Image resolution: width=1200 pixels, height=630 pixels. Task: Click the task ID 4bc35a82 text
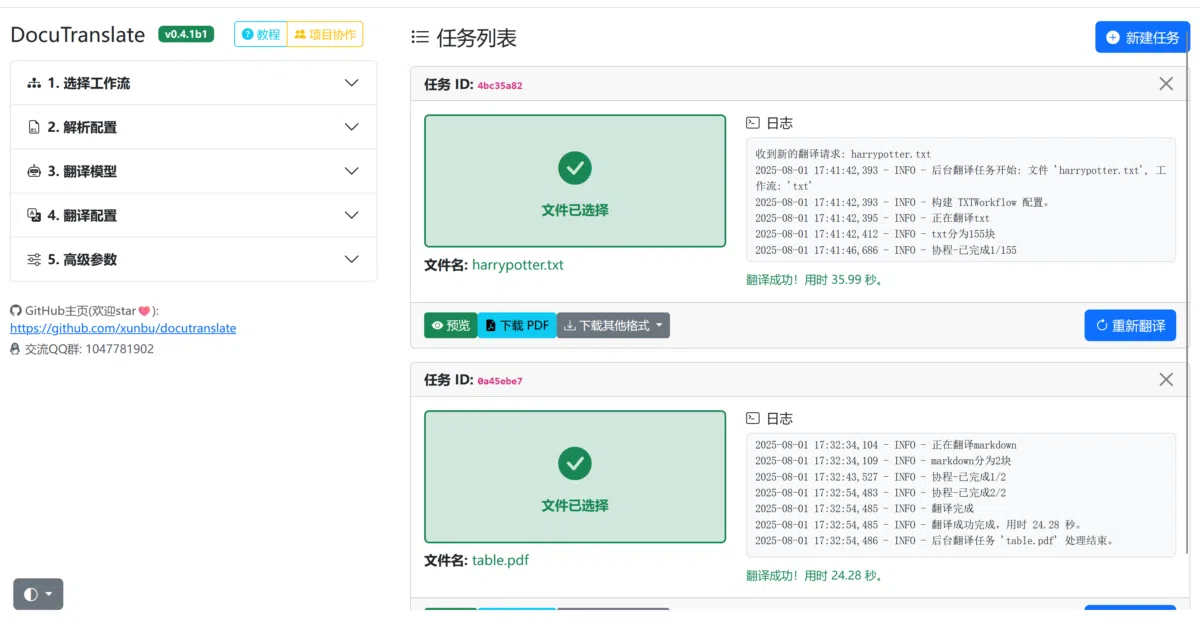[x=500, y=85]
